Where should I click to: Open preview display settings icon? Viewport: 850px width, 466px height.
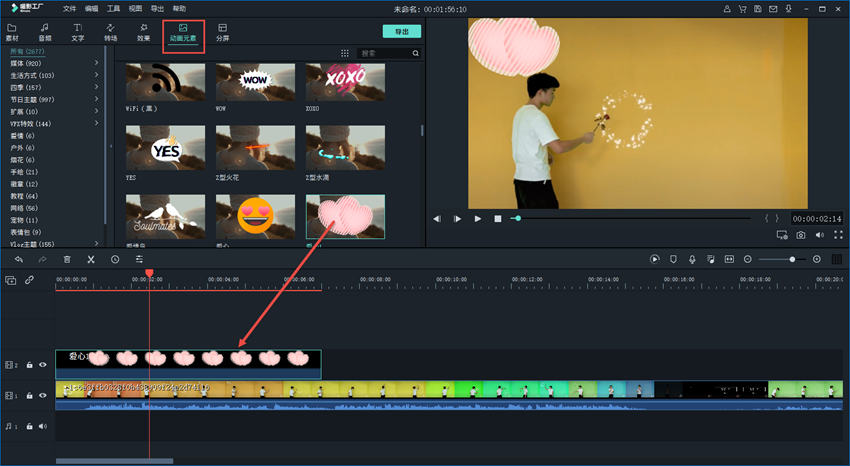(782, 235)
